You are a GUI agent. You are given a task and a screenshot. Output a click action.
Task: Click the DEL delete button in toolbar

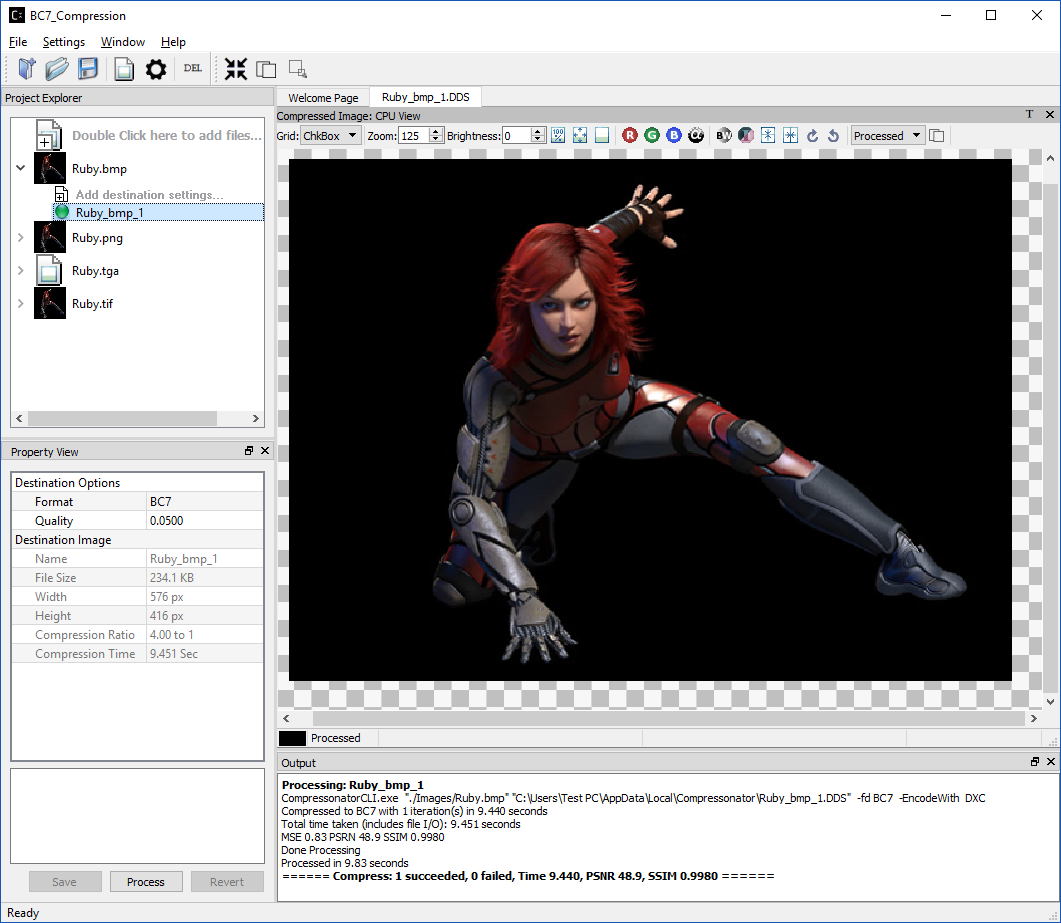[192, 69]
